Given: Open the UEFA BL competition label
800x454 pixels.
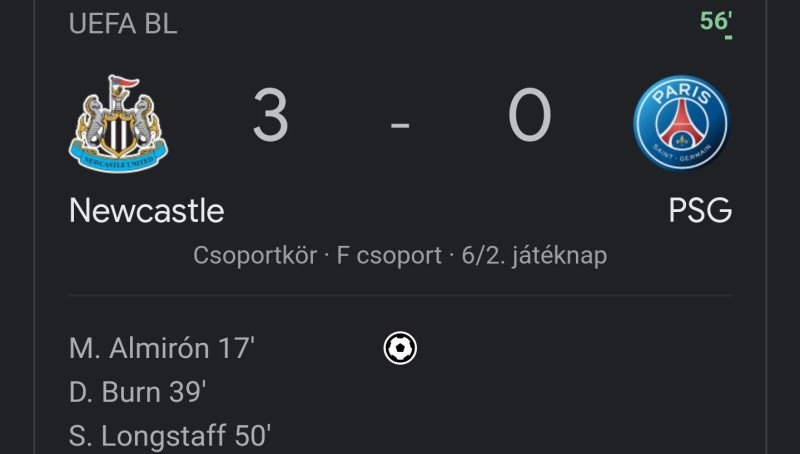Looking at the screenshot, I should point(123,23).
